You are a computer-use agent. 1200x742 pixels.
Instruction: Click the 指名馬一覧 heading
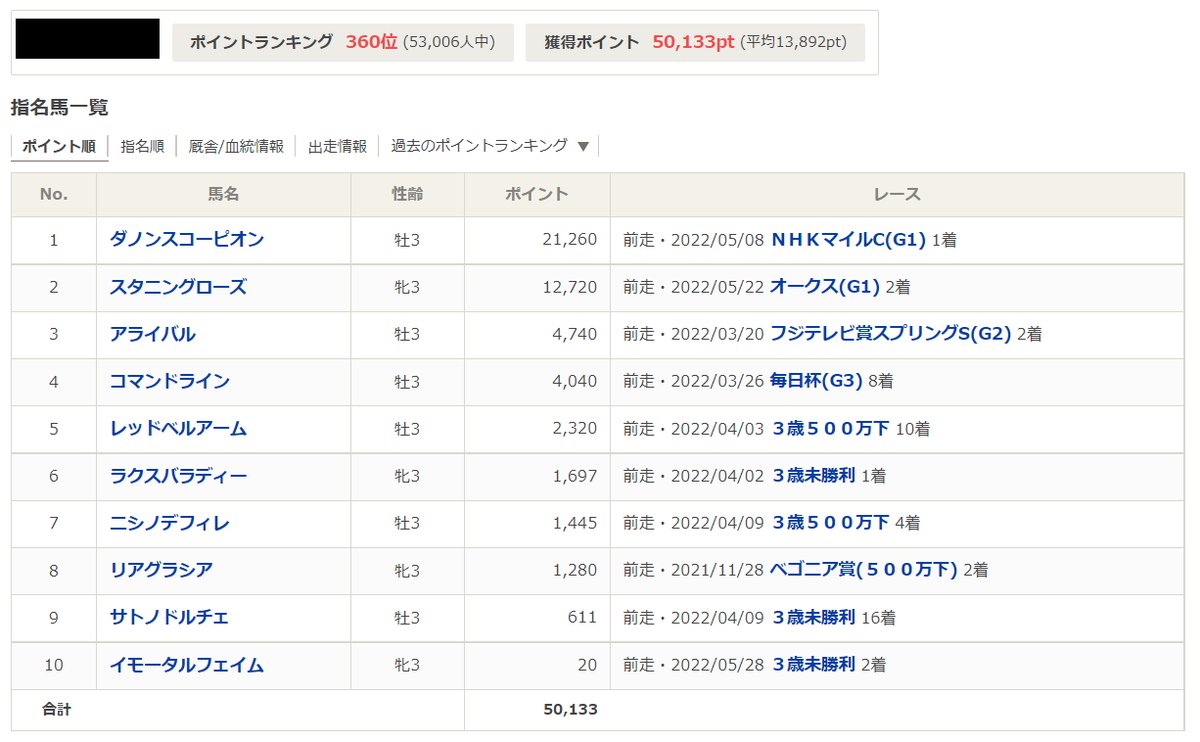click(59, 107)
